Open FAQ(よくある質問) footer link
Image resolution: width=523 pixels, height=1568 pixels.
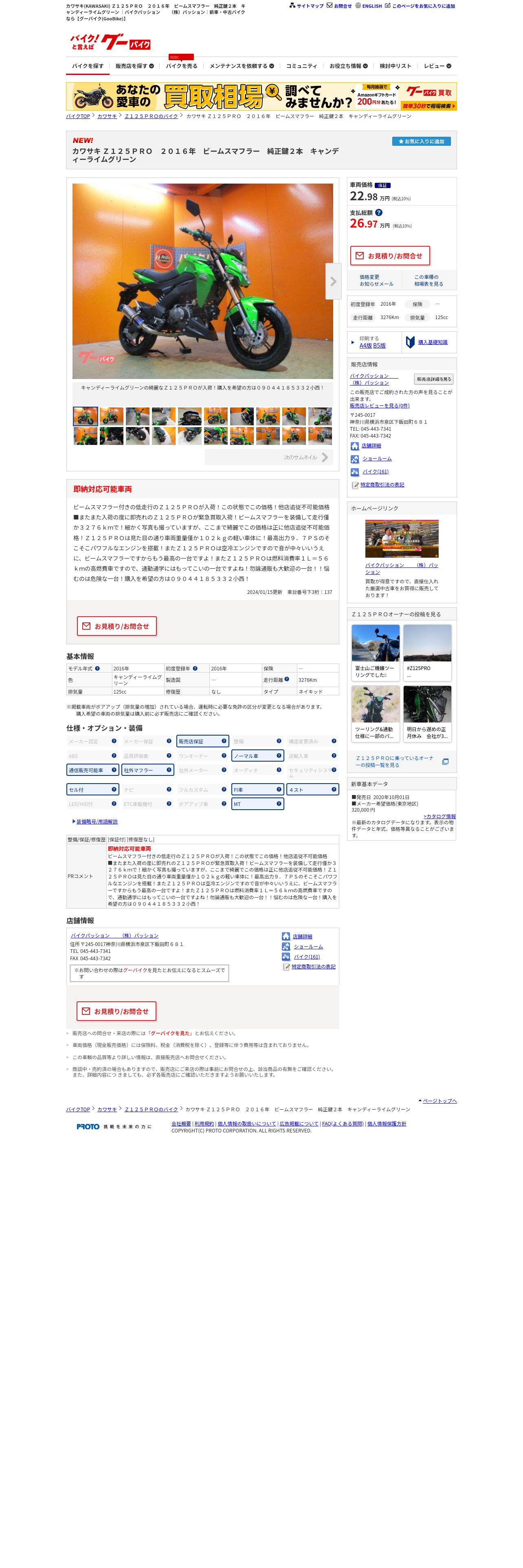tap(342, 1123)
